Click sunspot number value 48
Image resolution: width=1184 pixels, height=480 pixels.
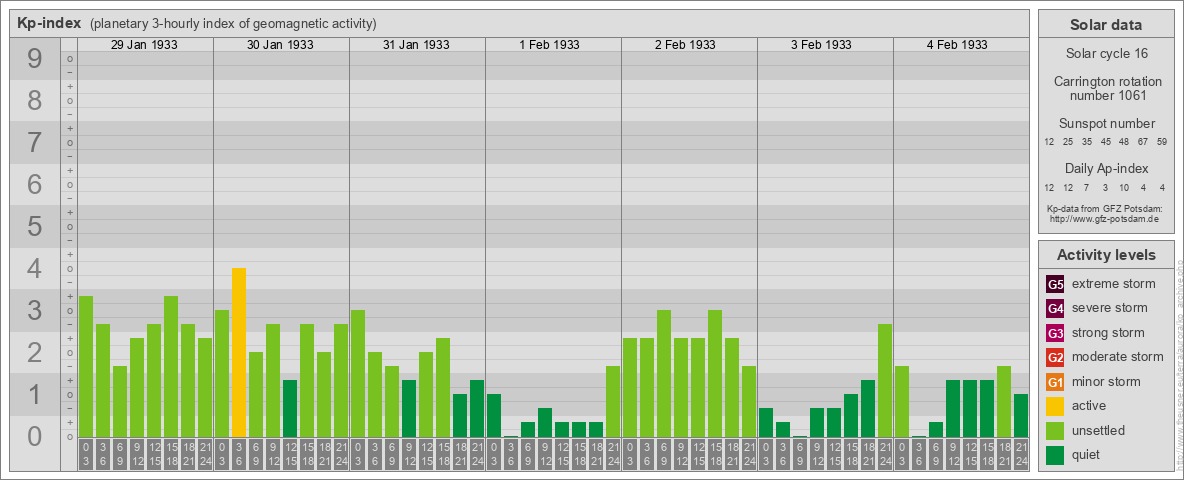(x=1124, y=142)
